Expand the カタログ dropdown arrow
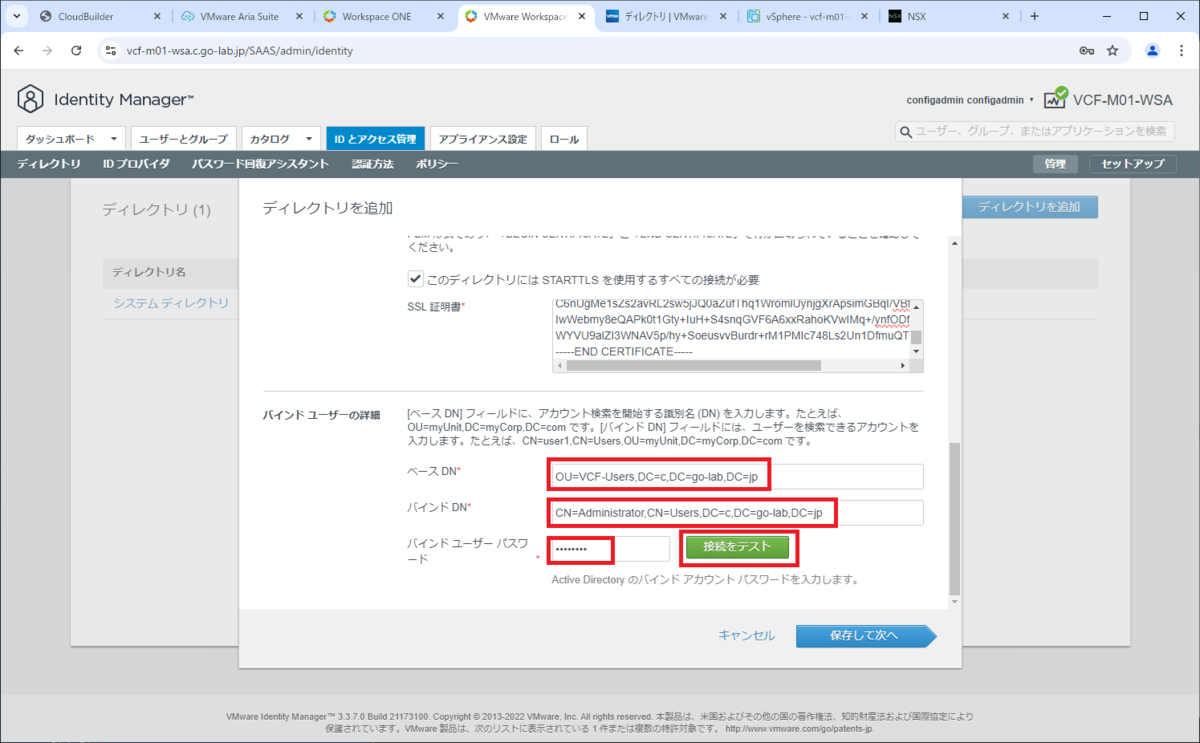The image size is (1200, 743). pyautogui.click(x=309, y=139)
